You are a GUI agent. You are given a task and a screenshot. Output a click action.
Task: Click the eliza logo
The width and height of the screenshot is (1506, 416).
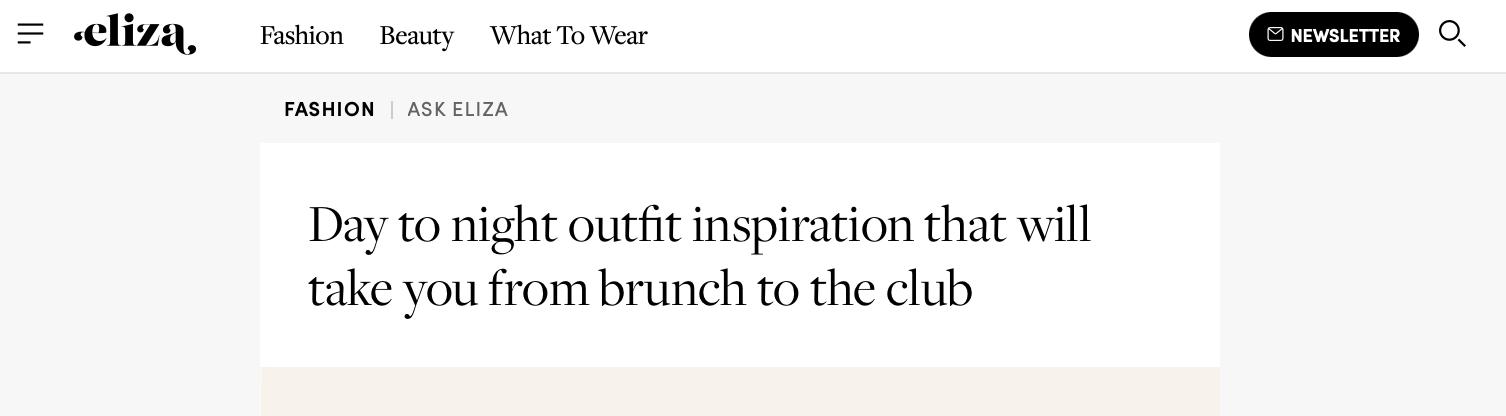(x=135, y=35)
